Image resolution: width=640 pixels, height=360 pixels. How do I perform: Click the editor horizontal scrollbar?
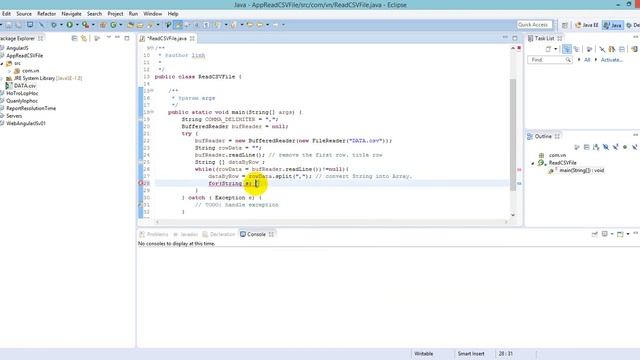[x=331, y=222]
